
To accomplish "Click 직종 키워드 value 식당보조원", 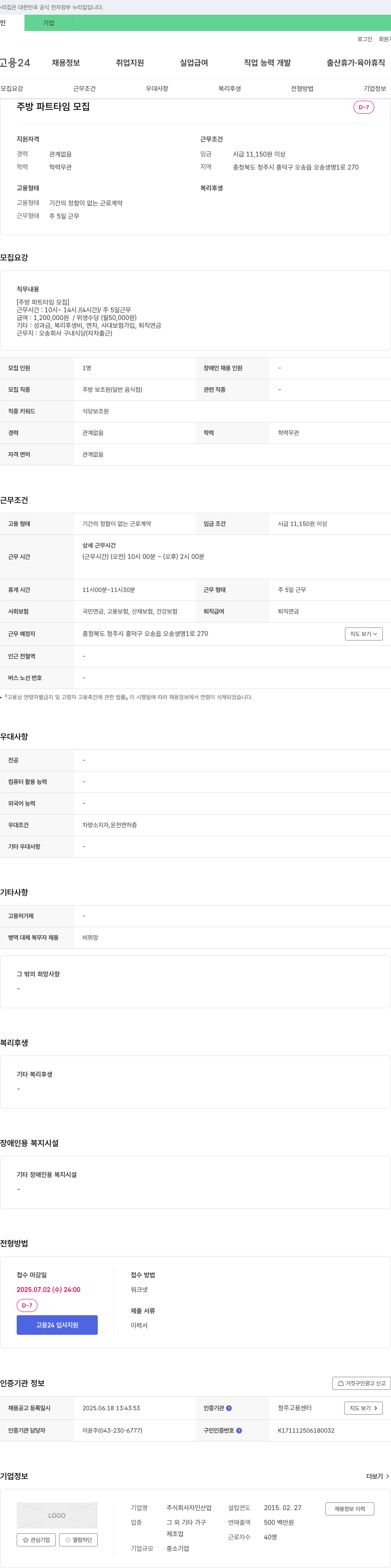I will [95, 411].
